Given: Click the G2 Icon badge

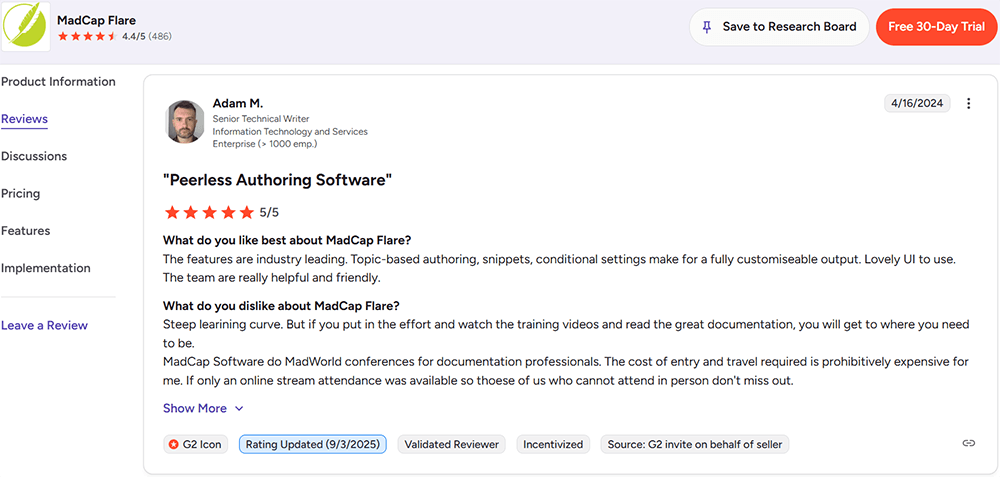Looking at the screenshot, I should click(x=196, y=444).
